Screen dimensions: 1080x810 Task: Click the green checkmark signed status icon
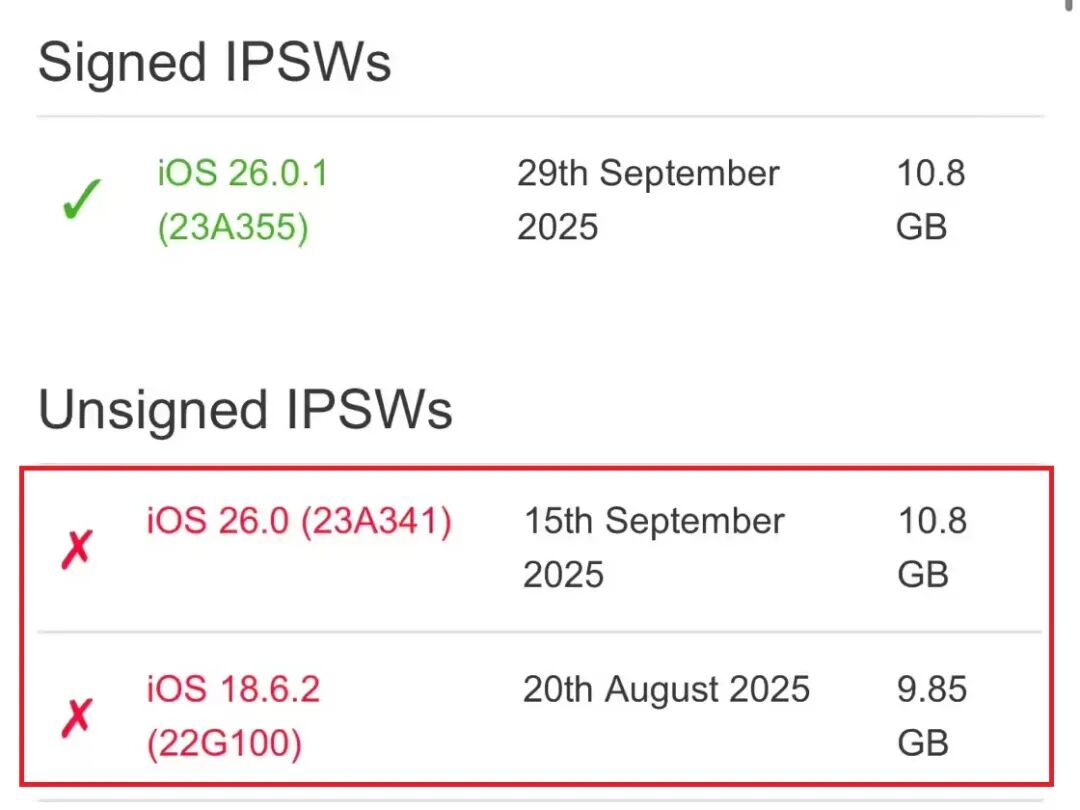(80, 200)
